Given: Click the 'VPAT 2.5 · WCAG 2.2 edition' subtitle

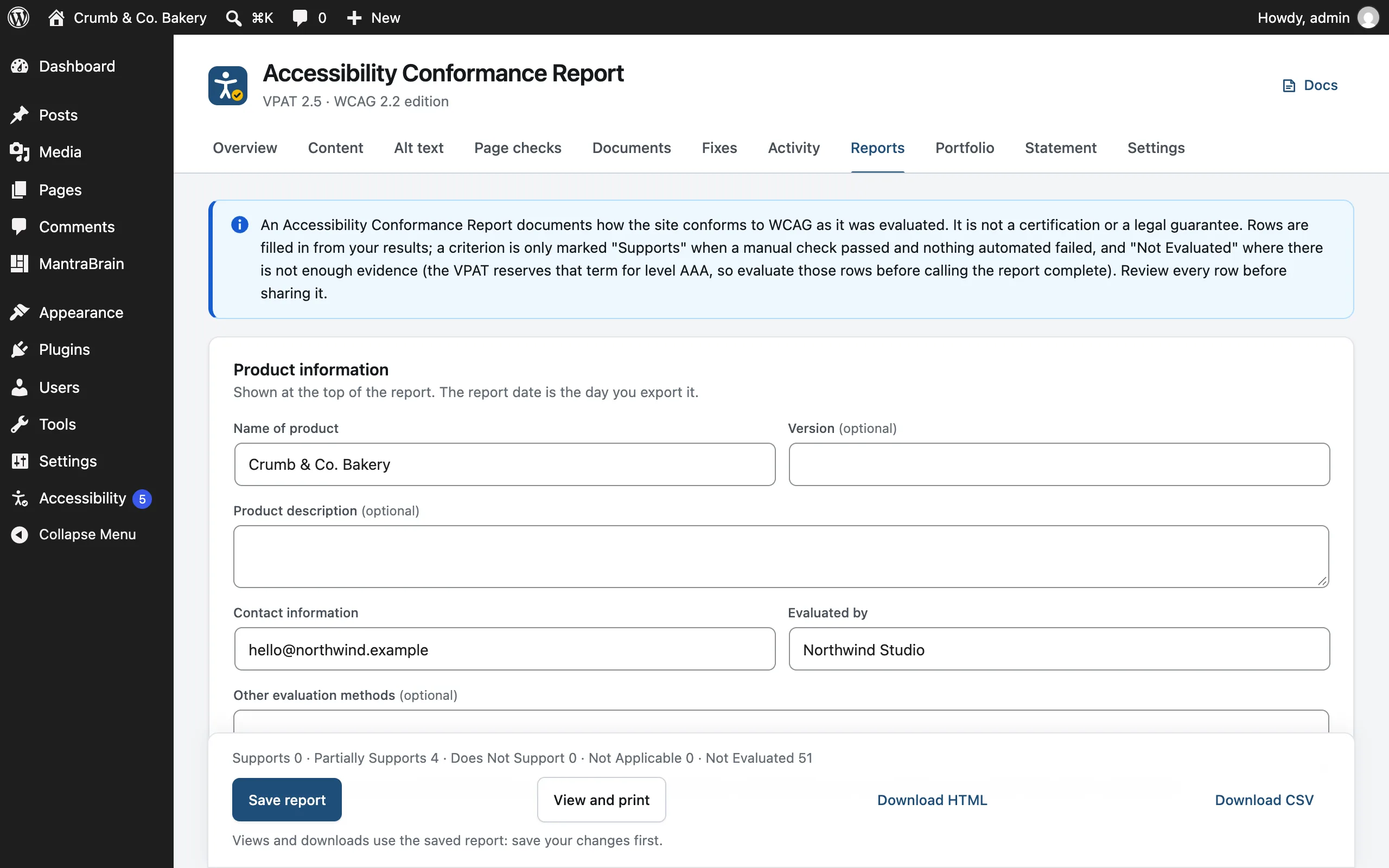Looking at the screenshot, I should point(355,101).
